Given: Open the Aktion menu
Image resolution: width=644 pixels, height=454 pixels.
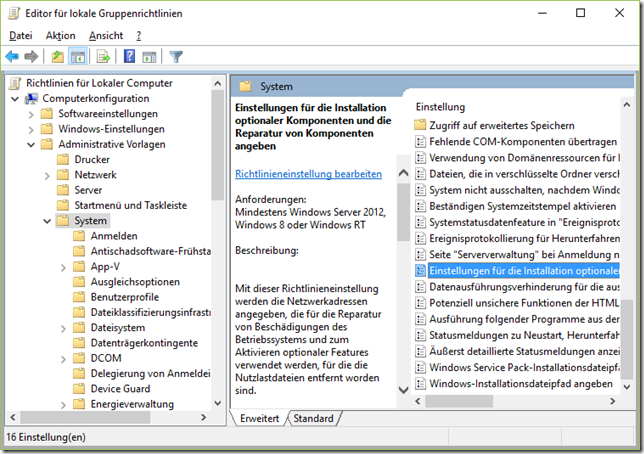Looking at the screenshot, I should [60, 36].
